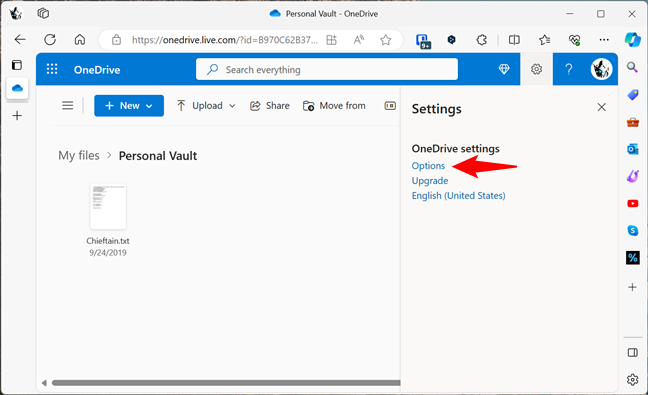
Task: Open the OneDrive app launcher grid
Action: (52, 69)
